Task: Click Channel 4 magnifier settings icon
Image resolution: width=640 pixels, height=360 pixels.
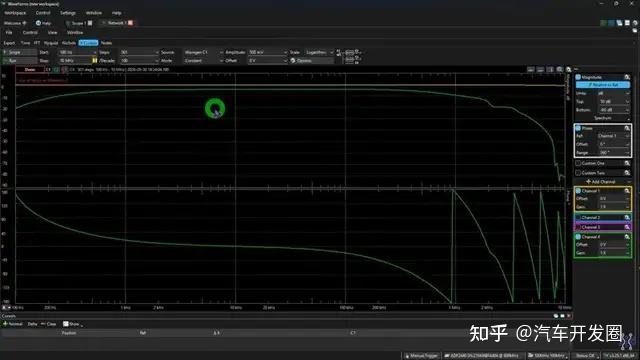Action: pyautogui.click(x=627, y=237)
